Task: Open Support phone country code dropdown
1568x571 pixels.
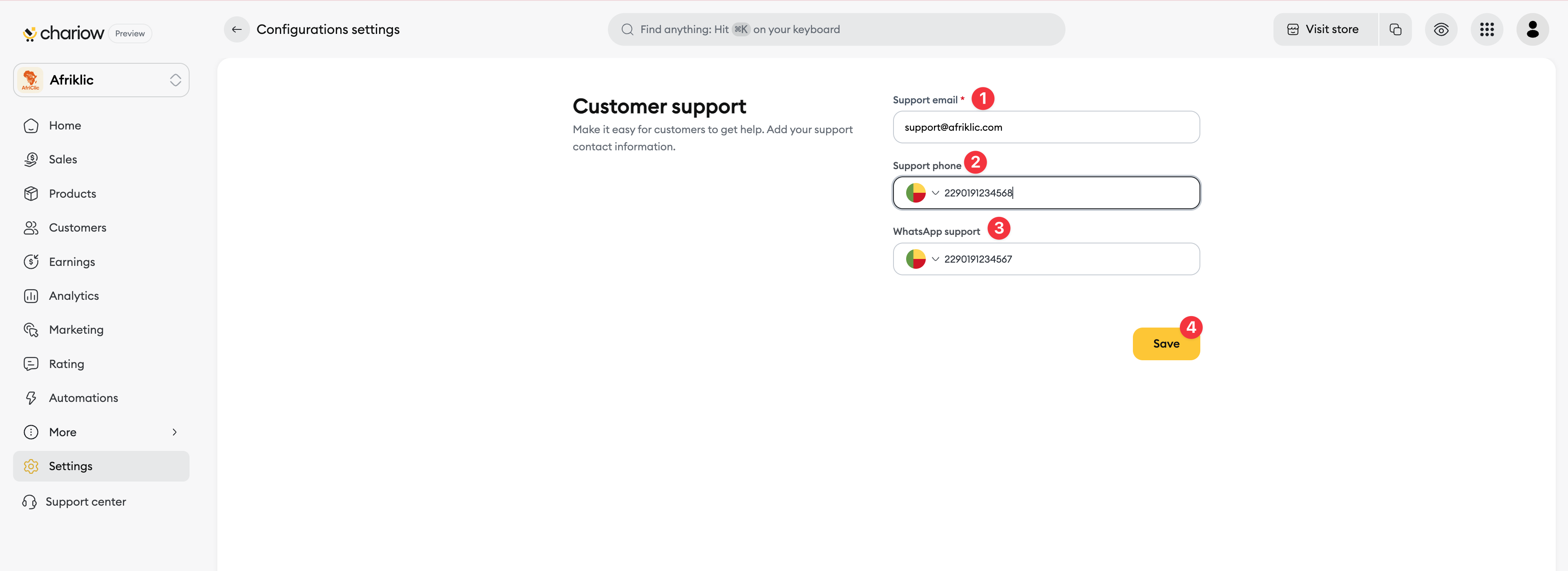Action: 922,193
